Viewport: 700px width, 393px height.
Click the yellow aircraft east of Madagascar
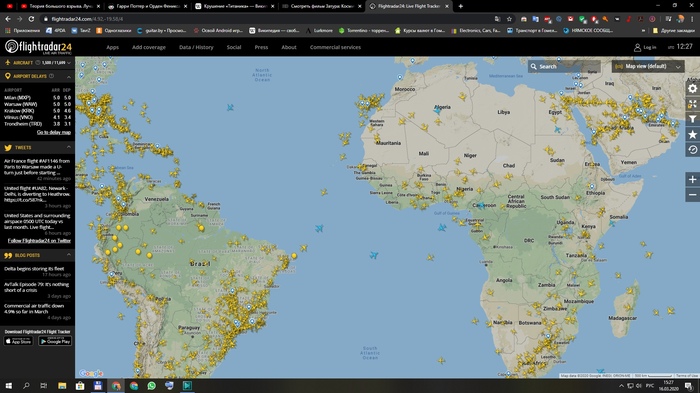[x=671, y=310]
